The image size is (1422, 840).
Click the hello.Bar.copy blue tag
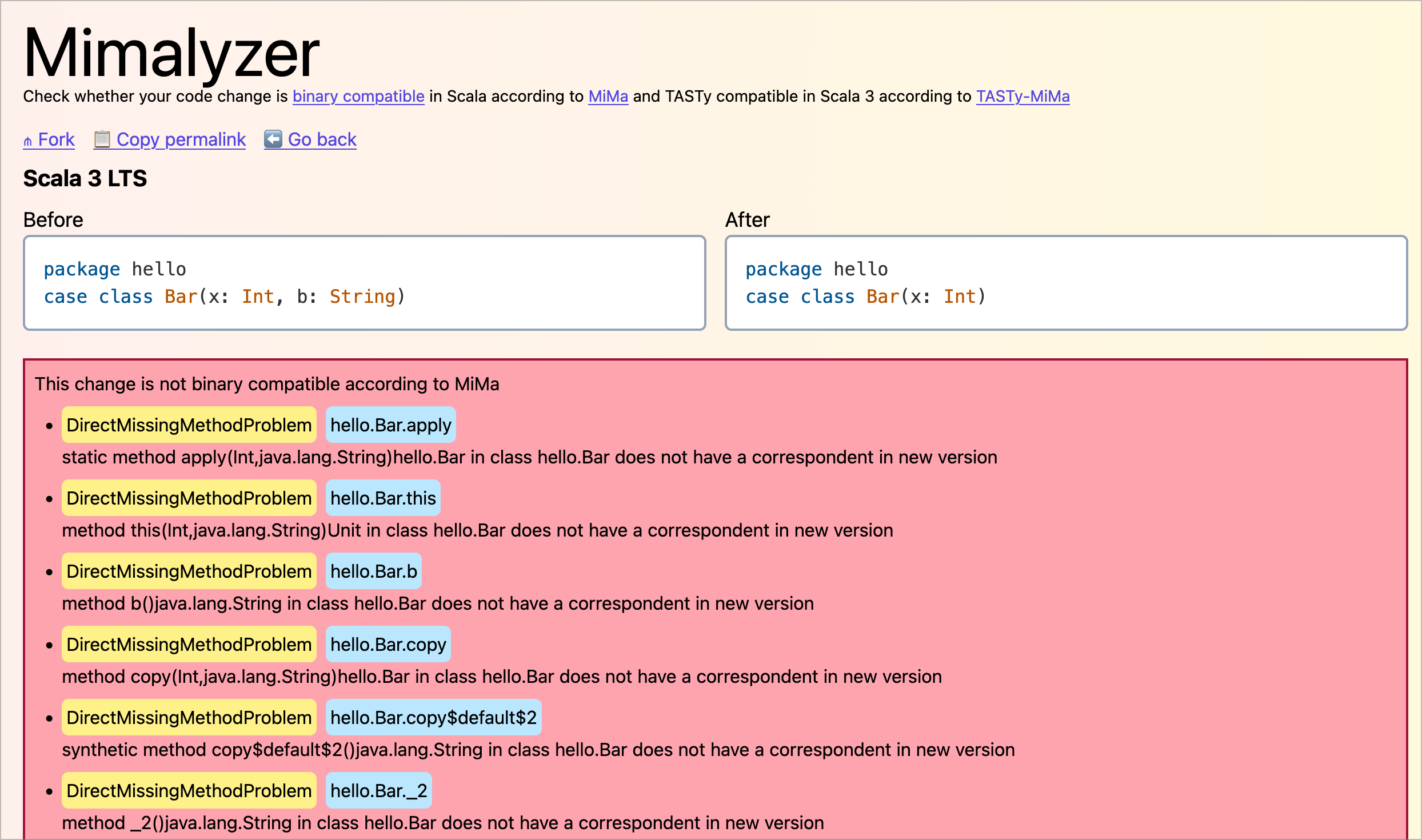pos(388,645)
